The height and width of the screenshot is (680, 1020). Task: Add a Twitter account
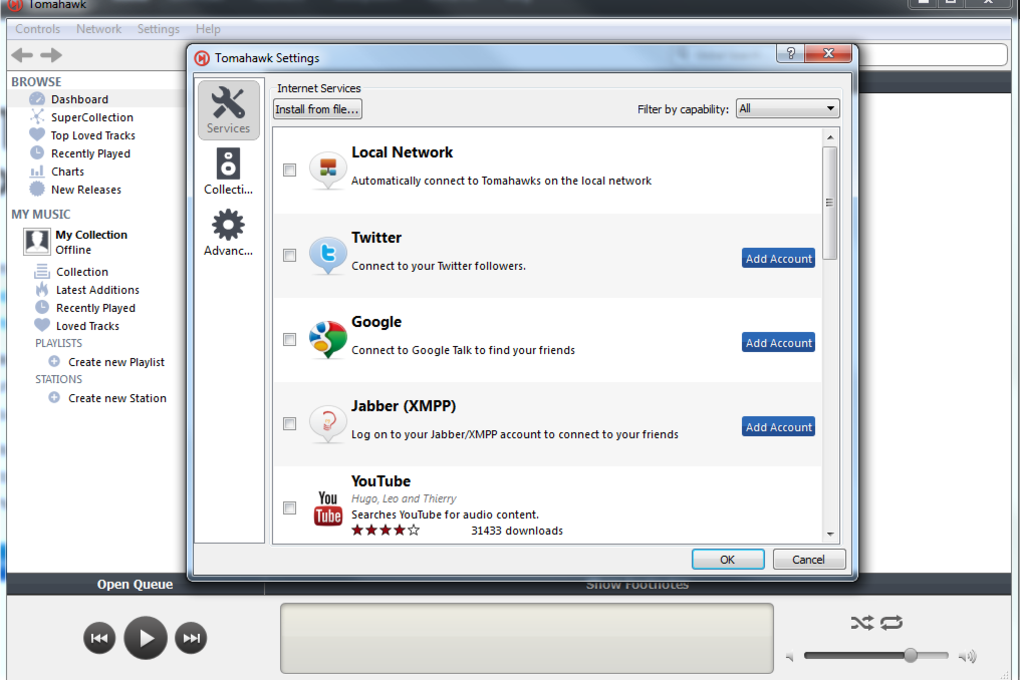point(779,258)
